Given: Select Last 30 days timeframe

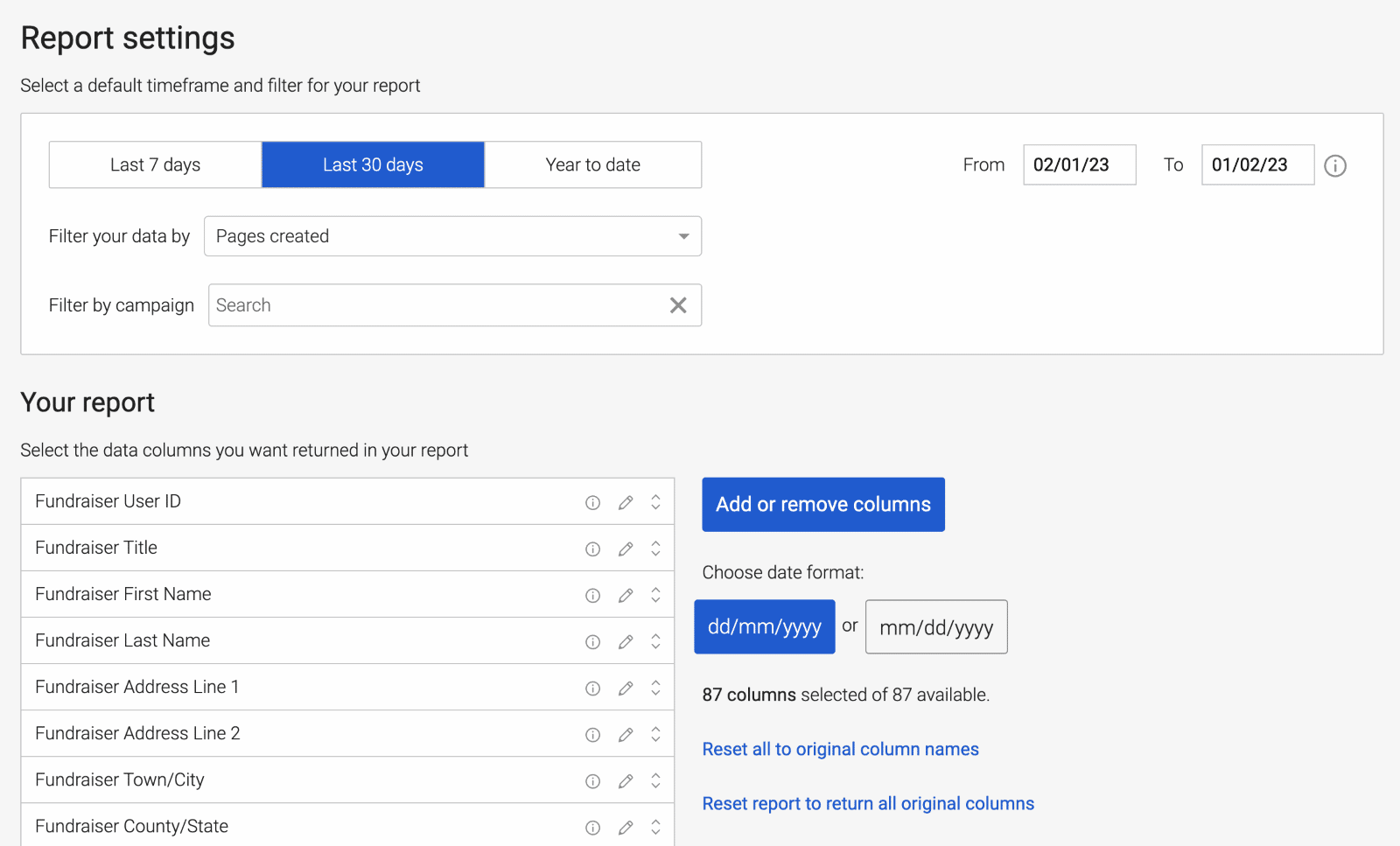Looking at the screenshot, I should (x=373, y=164).
